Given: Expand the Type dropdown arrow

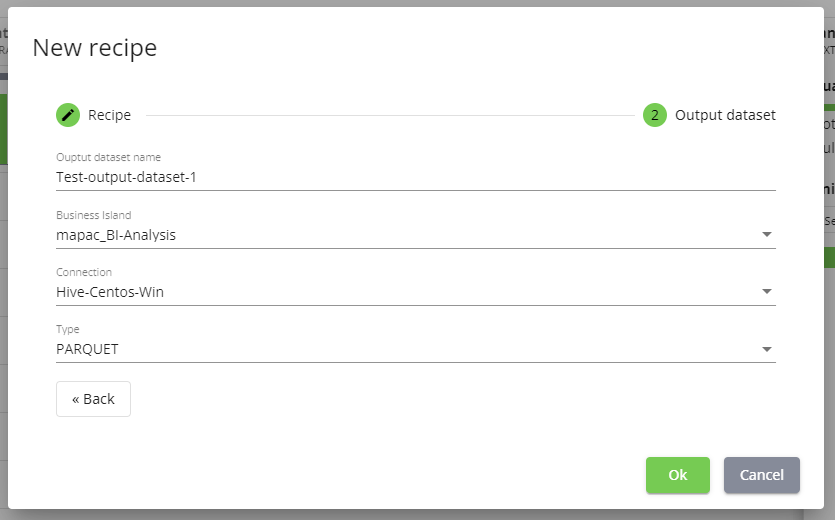Looking at the screenshot, I should [766, 349].
